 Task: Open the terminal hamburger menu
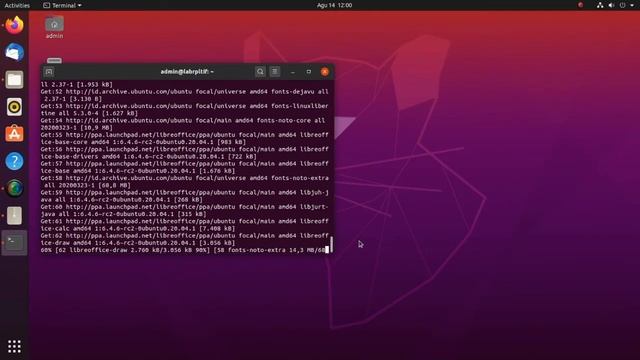(275, 72)
